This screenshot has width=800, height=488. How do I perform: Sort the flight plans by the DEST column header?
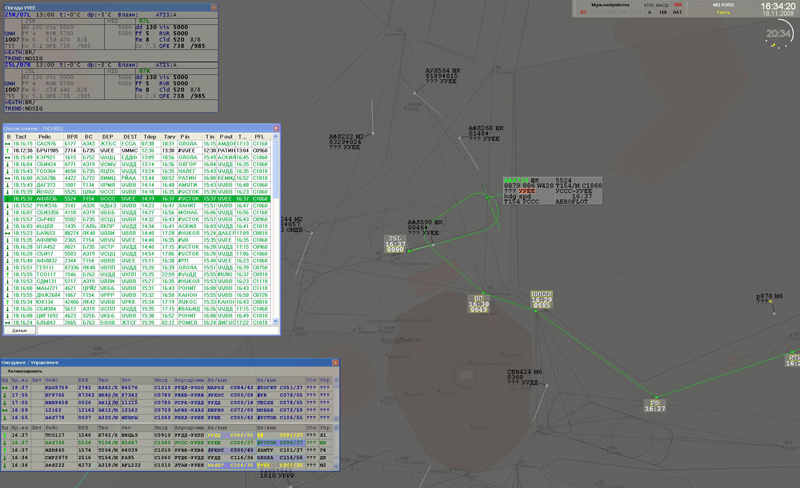coord(130,136)
